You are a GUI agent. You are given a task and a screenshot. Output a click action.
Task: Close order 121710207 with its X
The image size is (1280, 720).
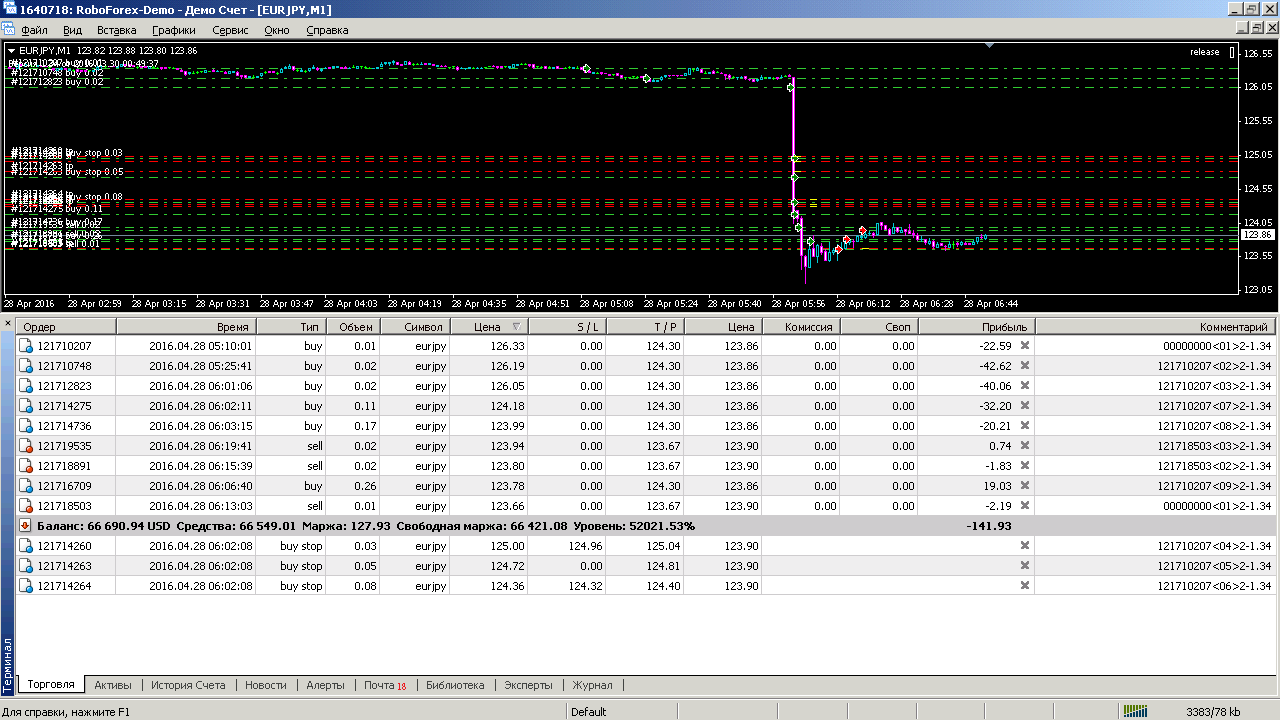click(1025, 346)
